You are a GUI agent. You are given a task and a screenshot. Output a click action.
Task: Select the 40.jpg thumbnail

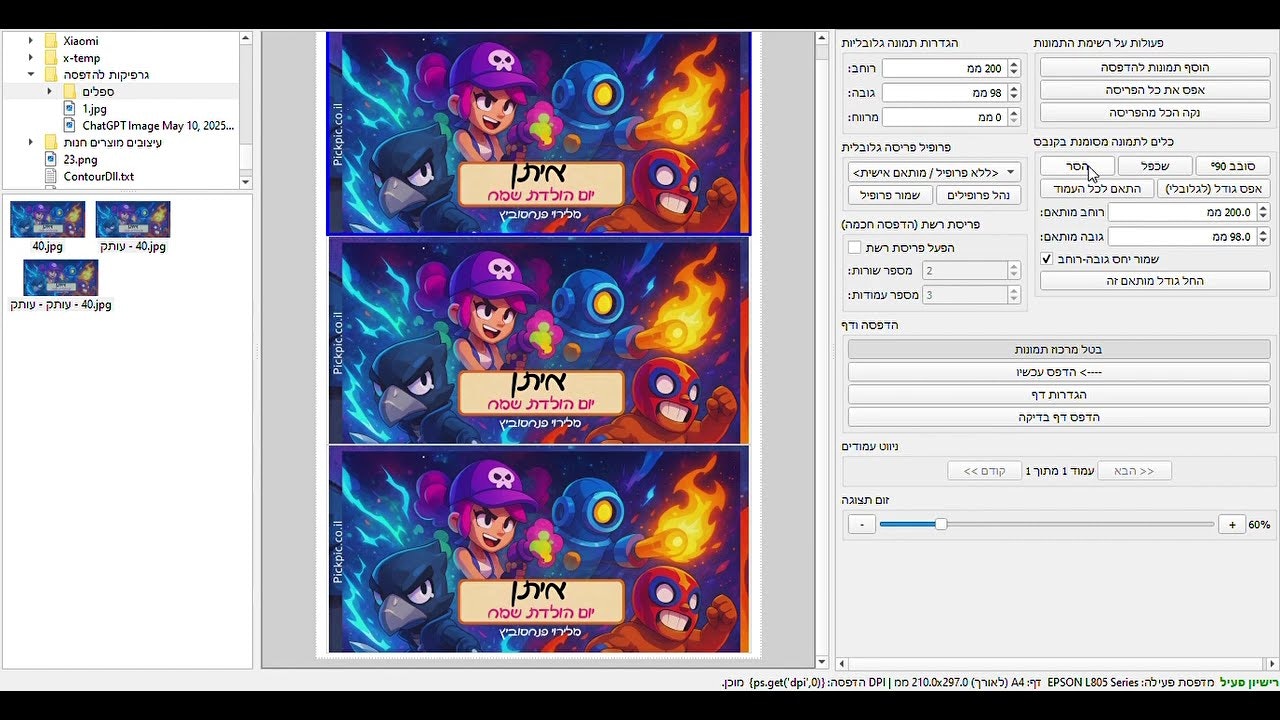point(47,219)
